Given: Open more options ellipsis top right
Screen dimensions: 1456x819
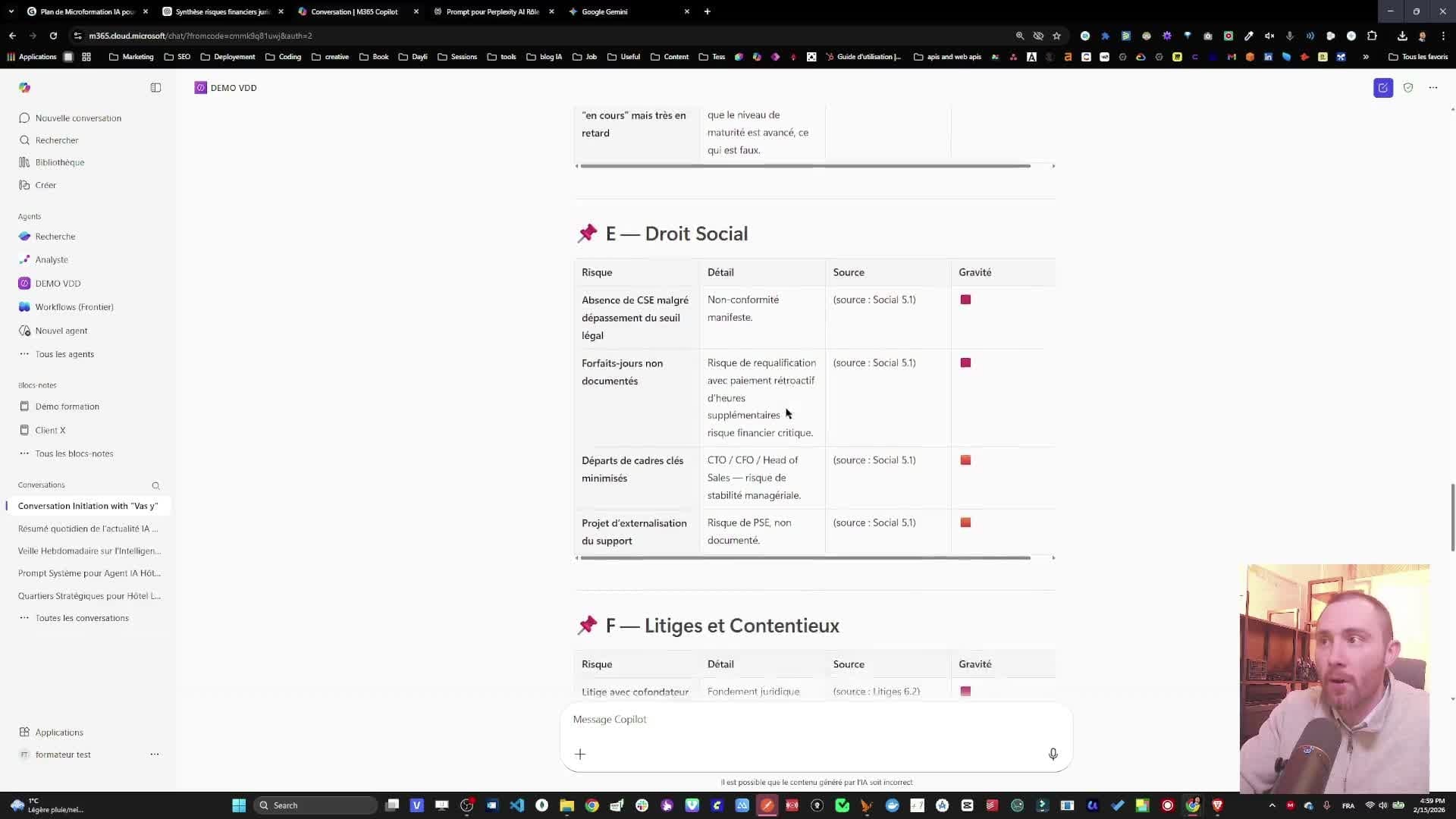Looking at the screenshot, I should (1433, 88).
